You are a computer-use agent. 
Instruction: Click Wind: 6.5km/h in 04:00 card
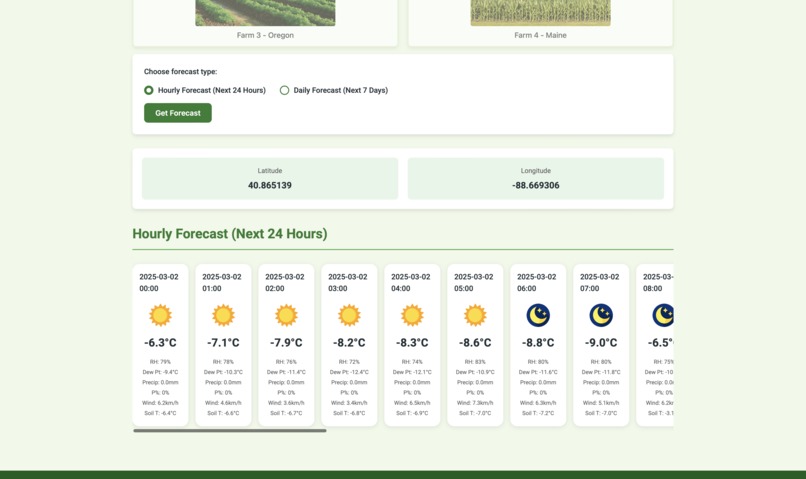(412, 403)
